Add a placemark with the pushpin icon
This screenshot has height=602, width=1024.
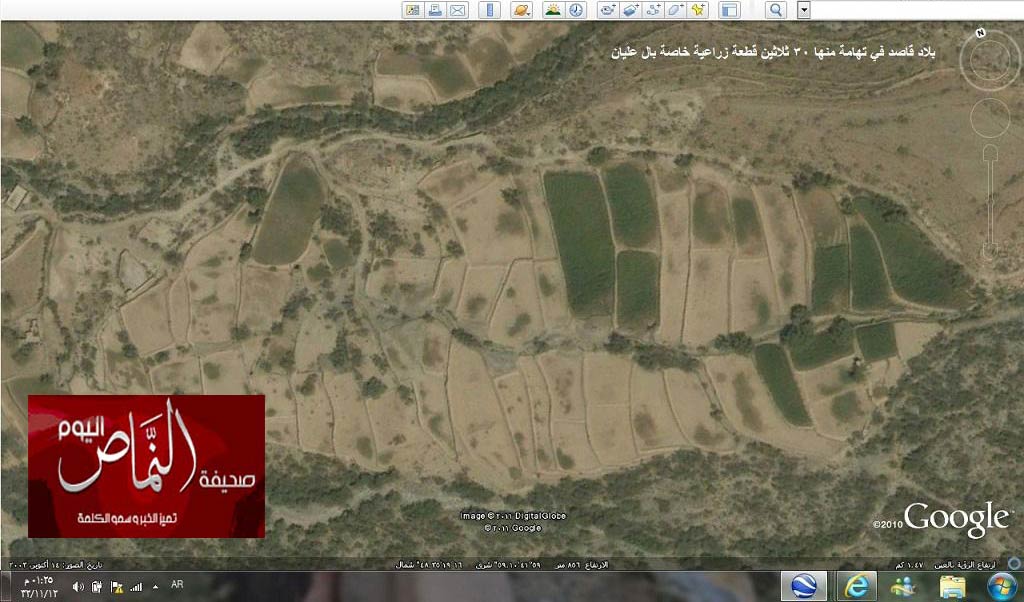(698, 10)
